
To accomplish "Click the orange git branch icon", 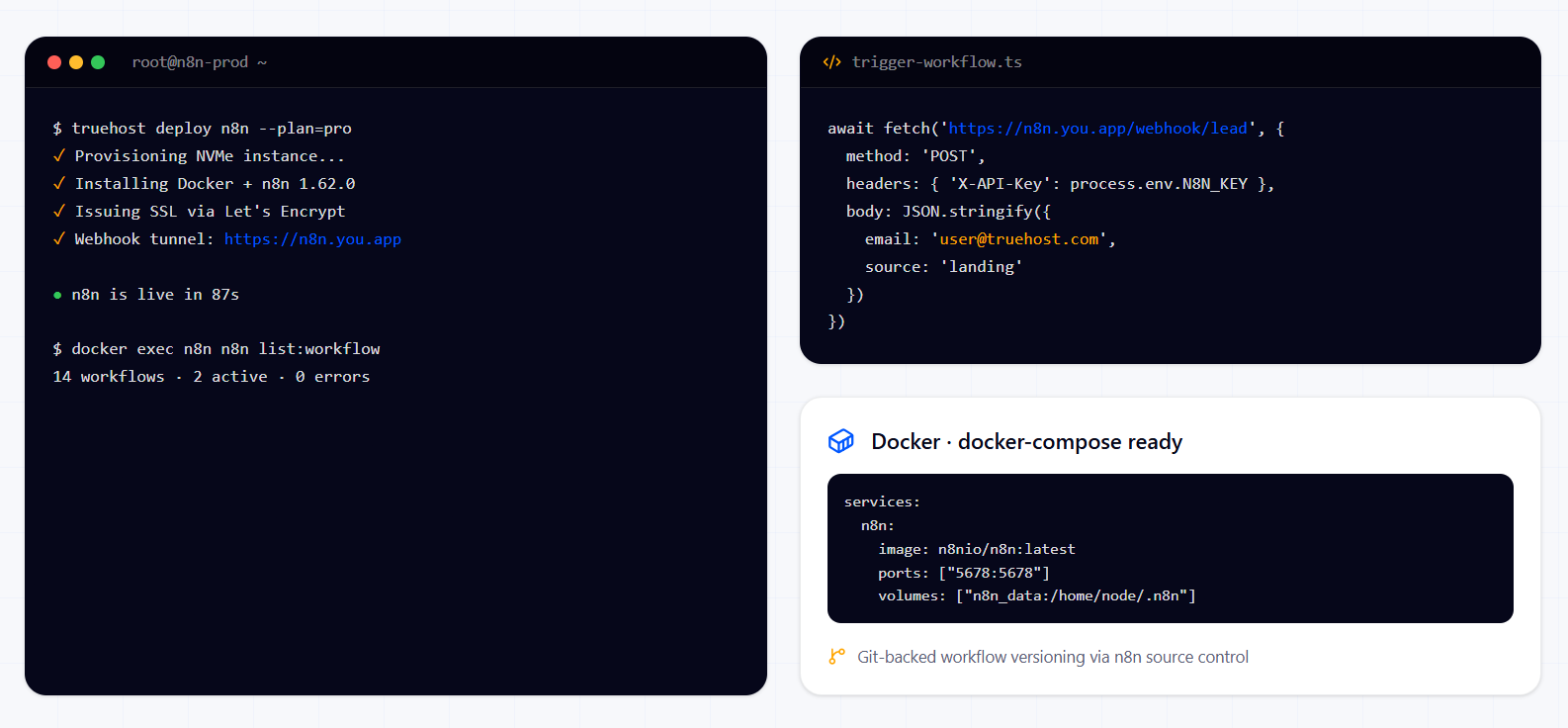I will pyautogui.click(x=837, y=657).
